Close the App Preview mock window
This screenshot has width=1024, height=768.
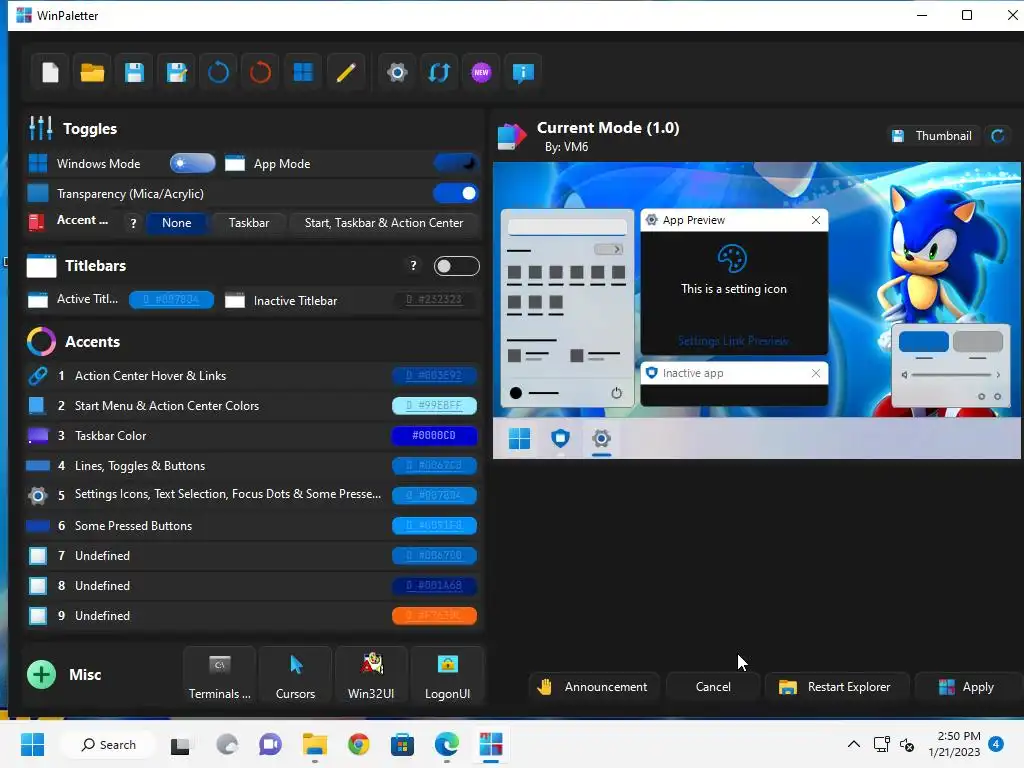pyautogui.click(x=816, y=220)
